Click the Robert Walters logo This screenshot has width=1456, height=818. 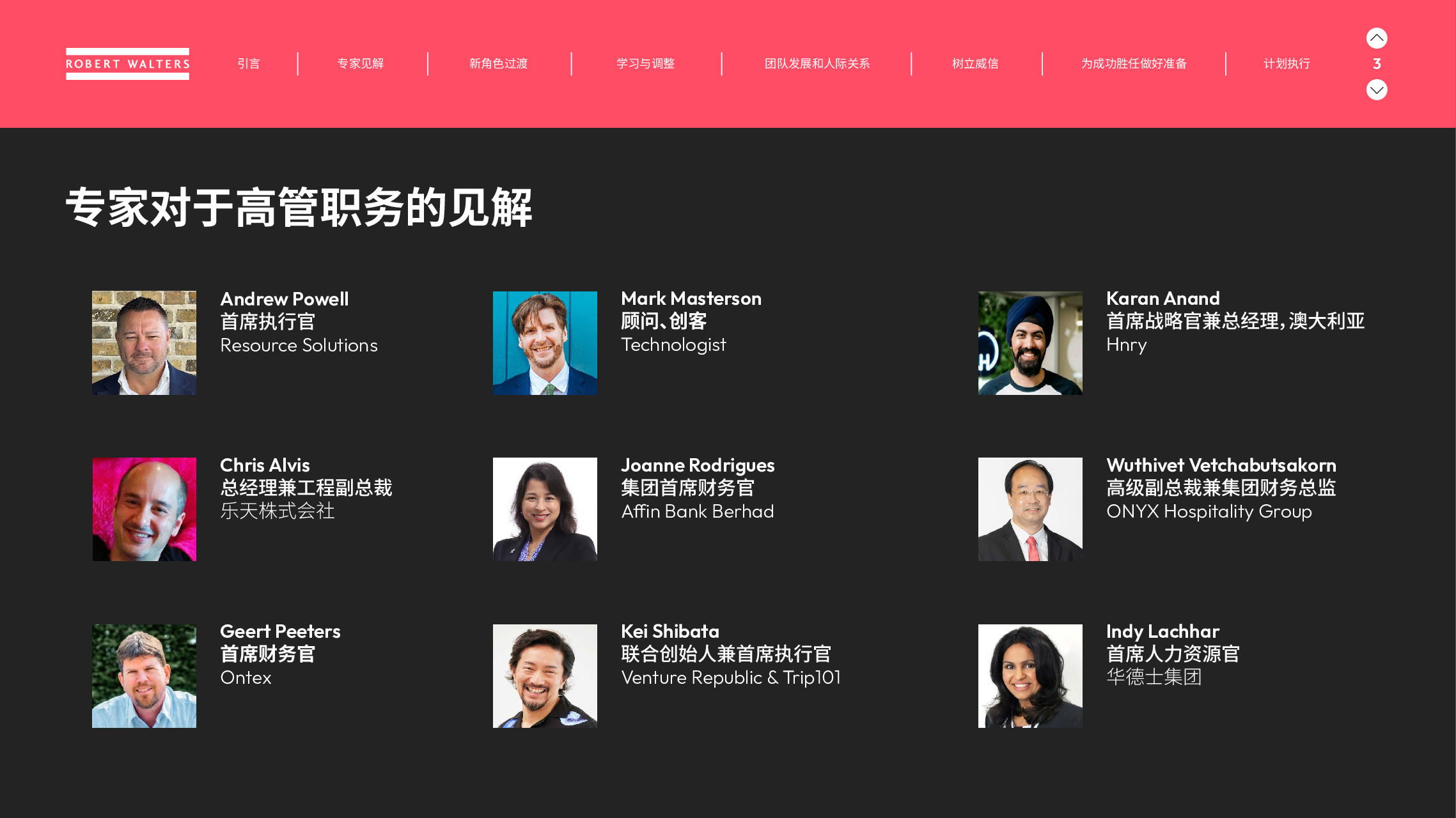[x=127, y=64]
